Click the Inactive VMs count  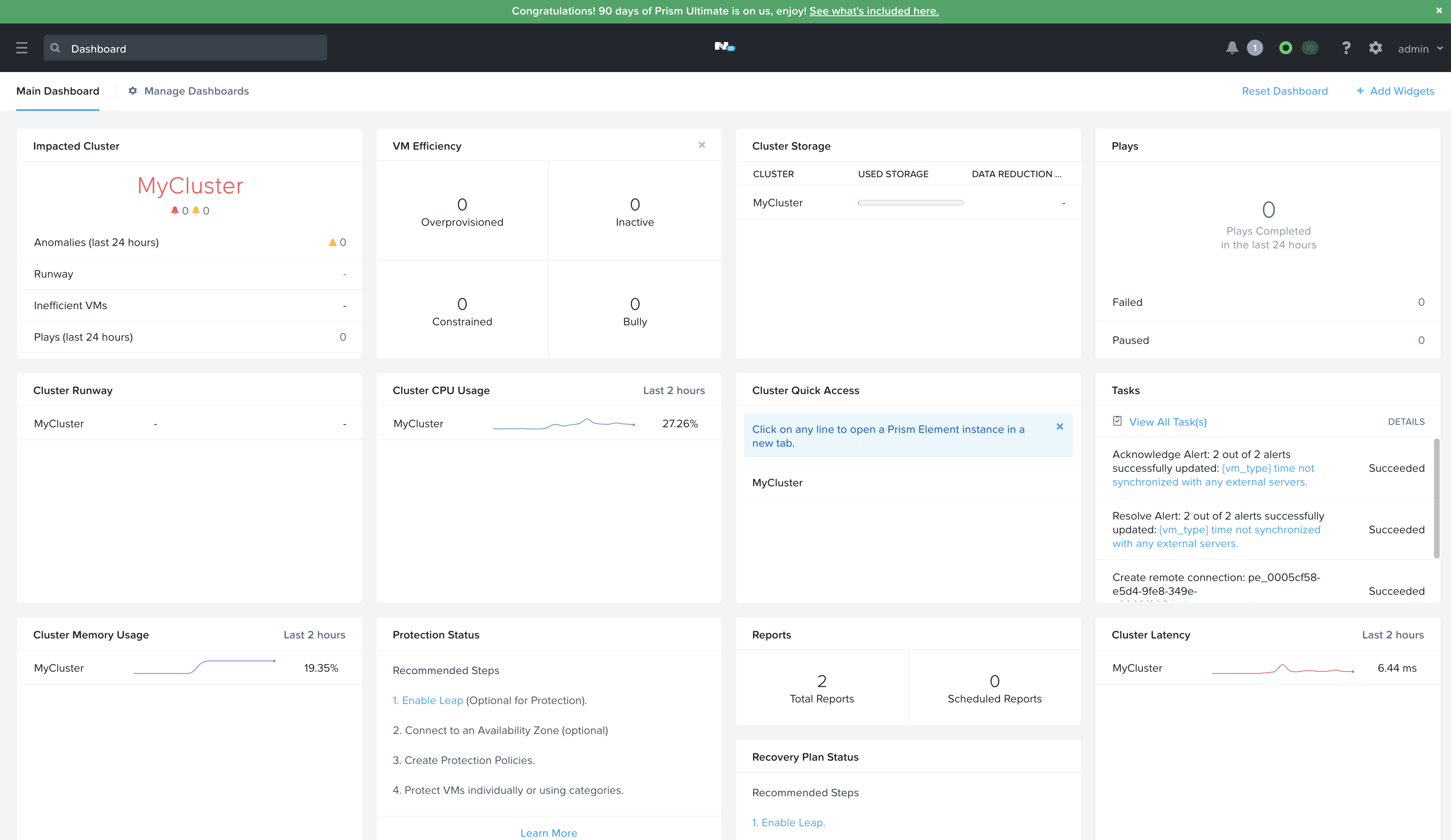tap(635, 204)
